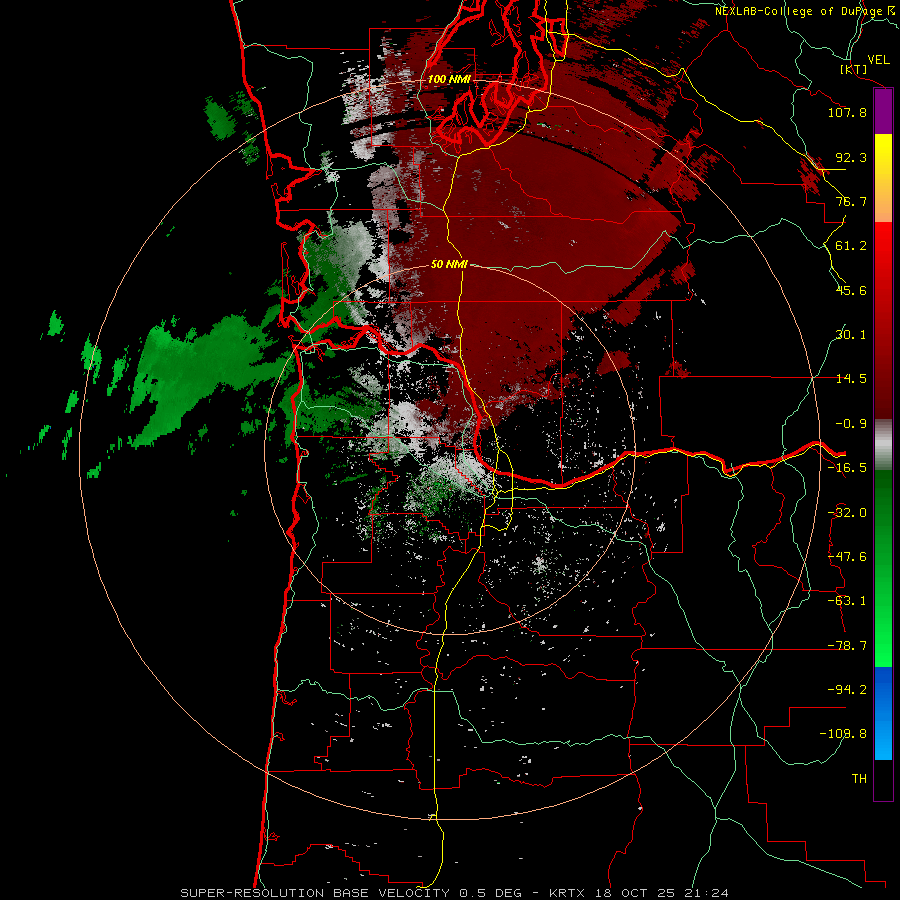900x900 pixels.
Task: Click the -109.8 velocity legend value
Action: pyautogui.click(x=843, y=734)
